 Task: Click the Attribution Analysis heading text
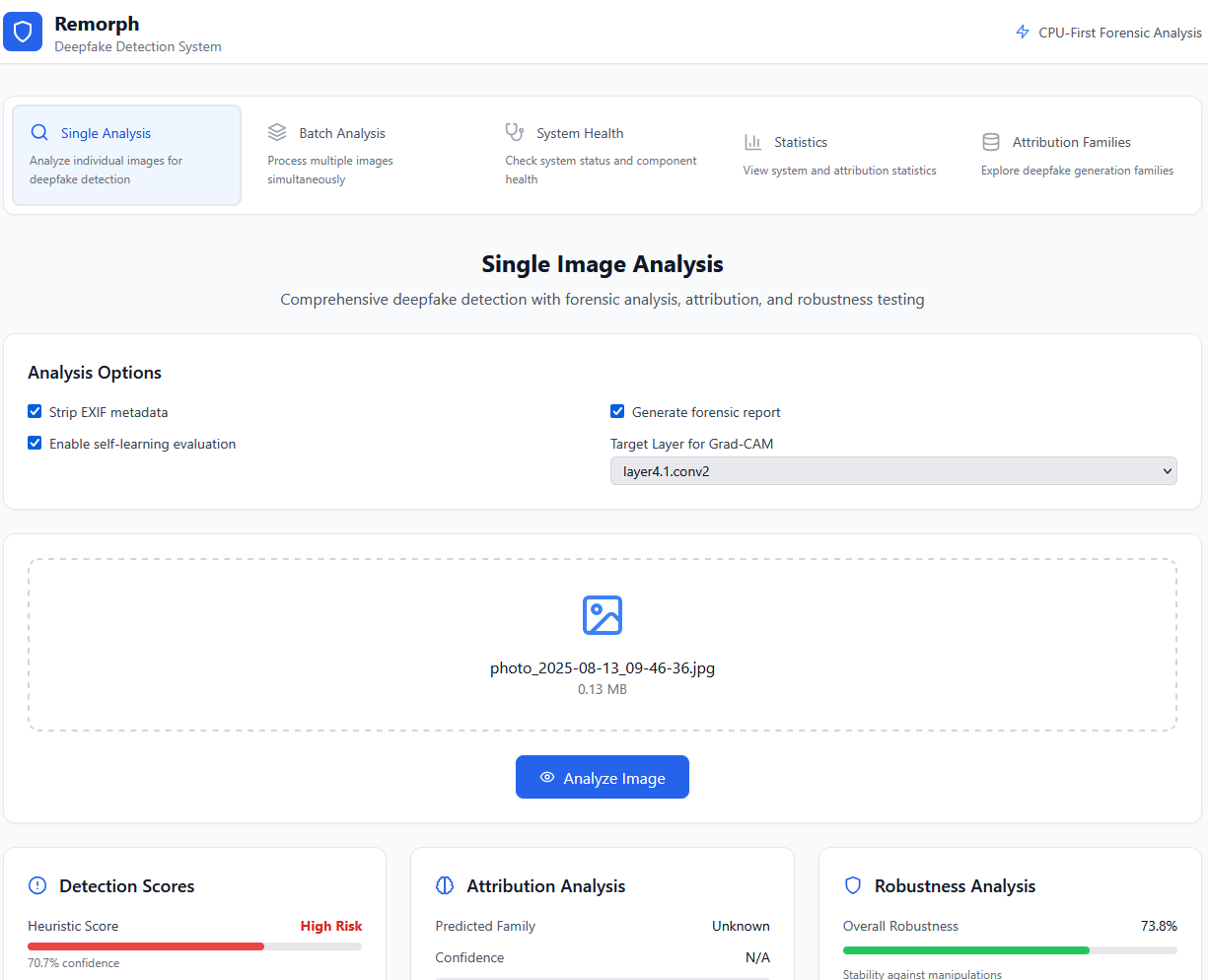[546, 886]
